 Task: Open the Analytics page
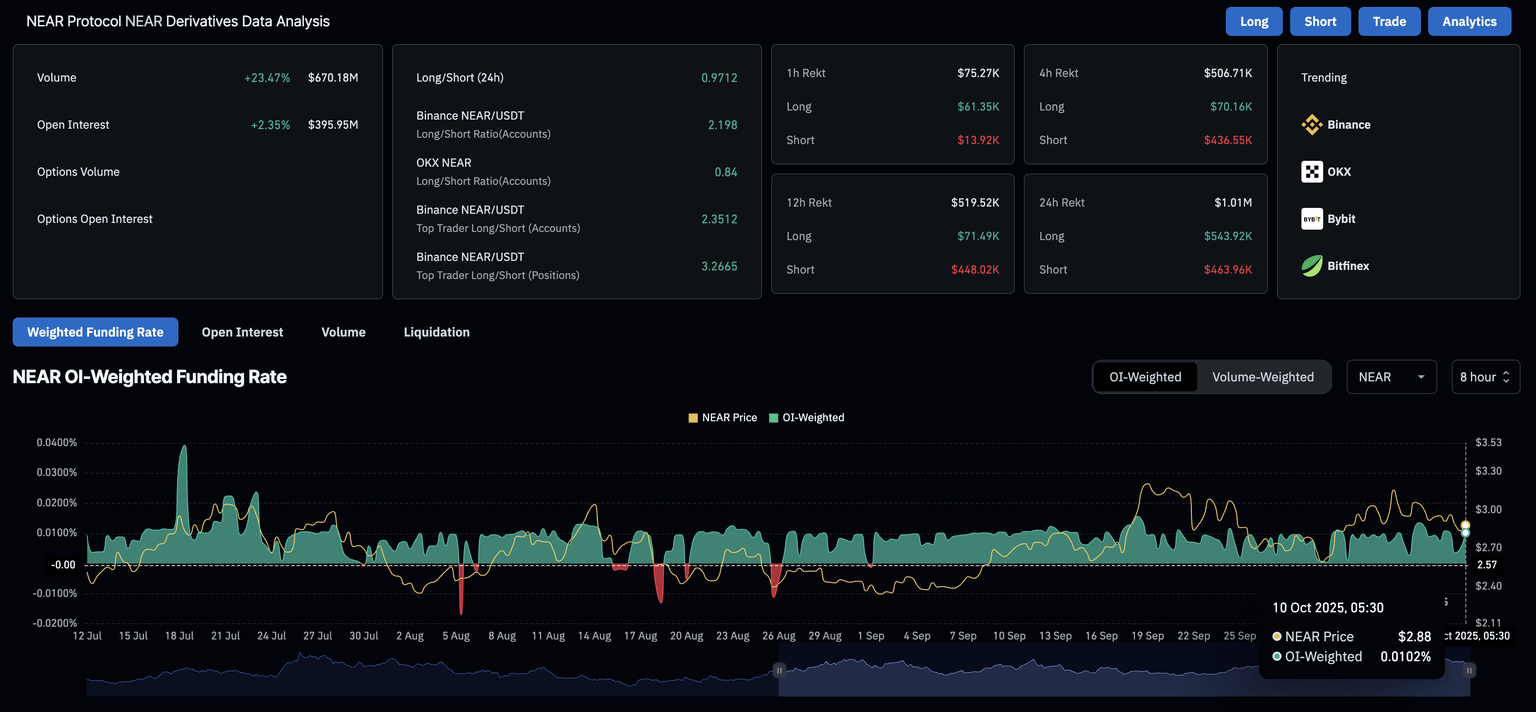[x=1469, y=21]
